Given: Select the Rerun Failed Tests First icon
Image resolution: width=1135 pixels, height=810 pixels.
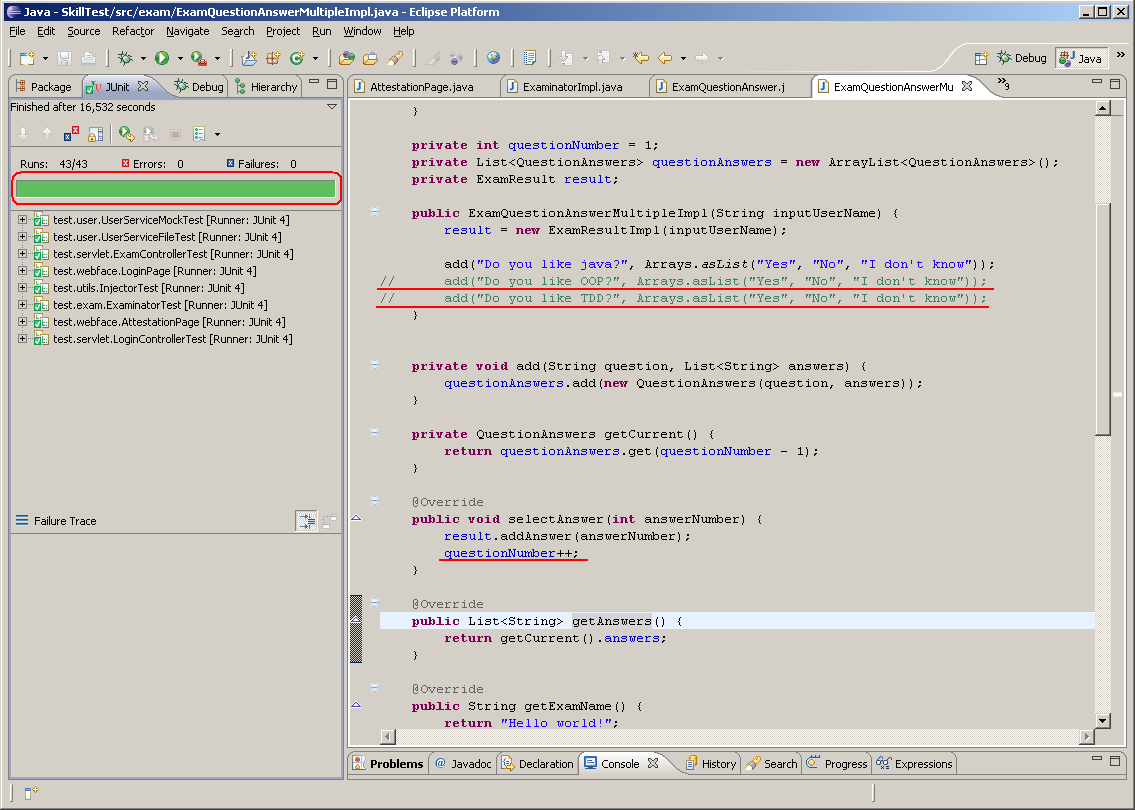Looking at the screenshot, I should [x=151, y=133].
